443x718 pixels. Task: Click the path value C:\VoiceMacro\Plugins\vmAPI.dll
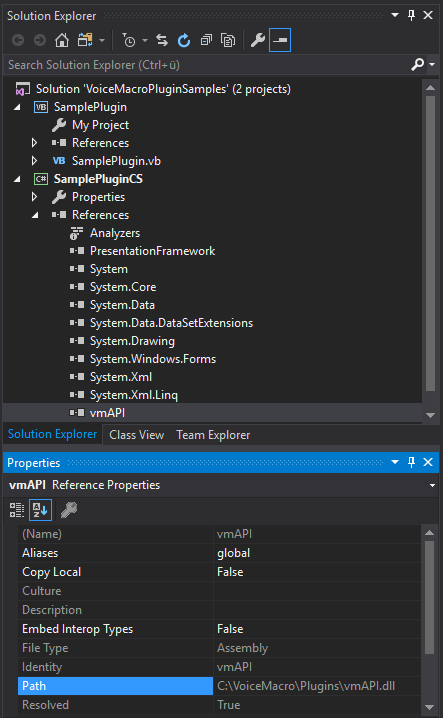[306, 686]
